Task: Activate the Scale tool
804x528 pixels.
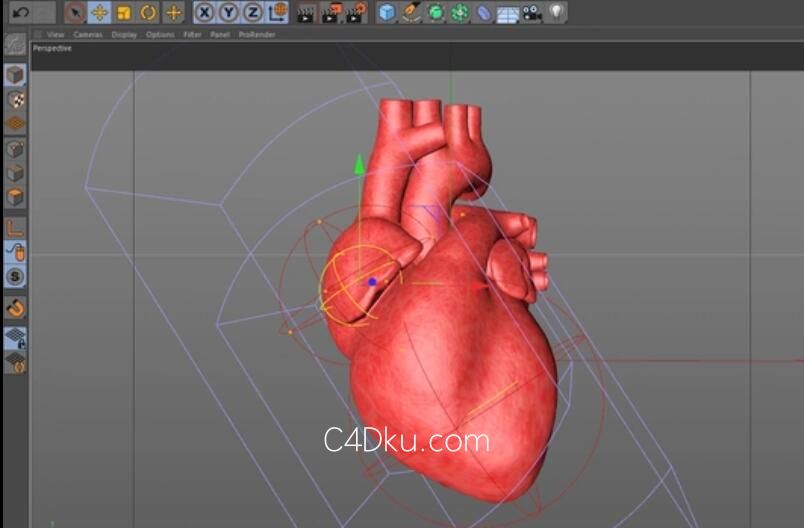Action: (124, 13)
